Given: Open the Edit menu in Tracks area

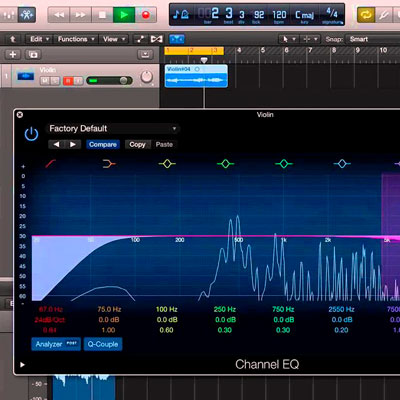Looking at the screenshot, I should [39, 39].
